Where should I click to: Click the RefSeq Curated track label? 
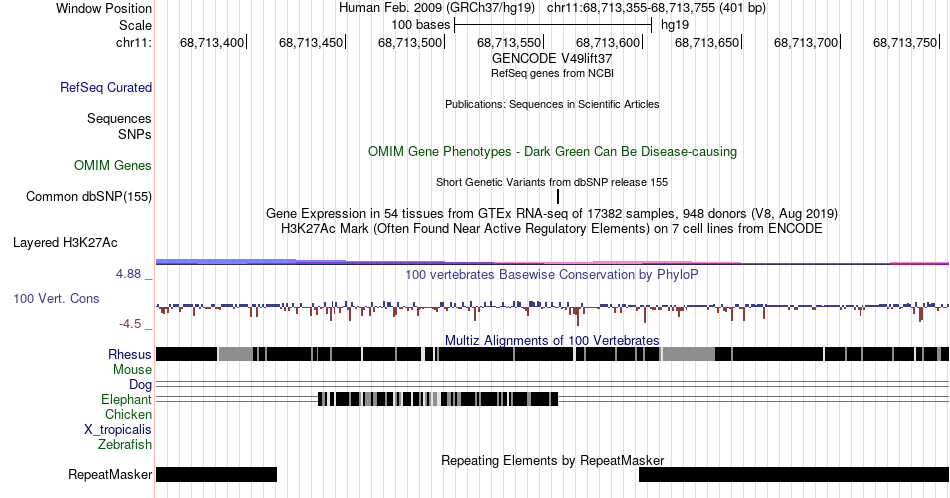pos(105,87)
